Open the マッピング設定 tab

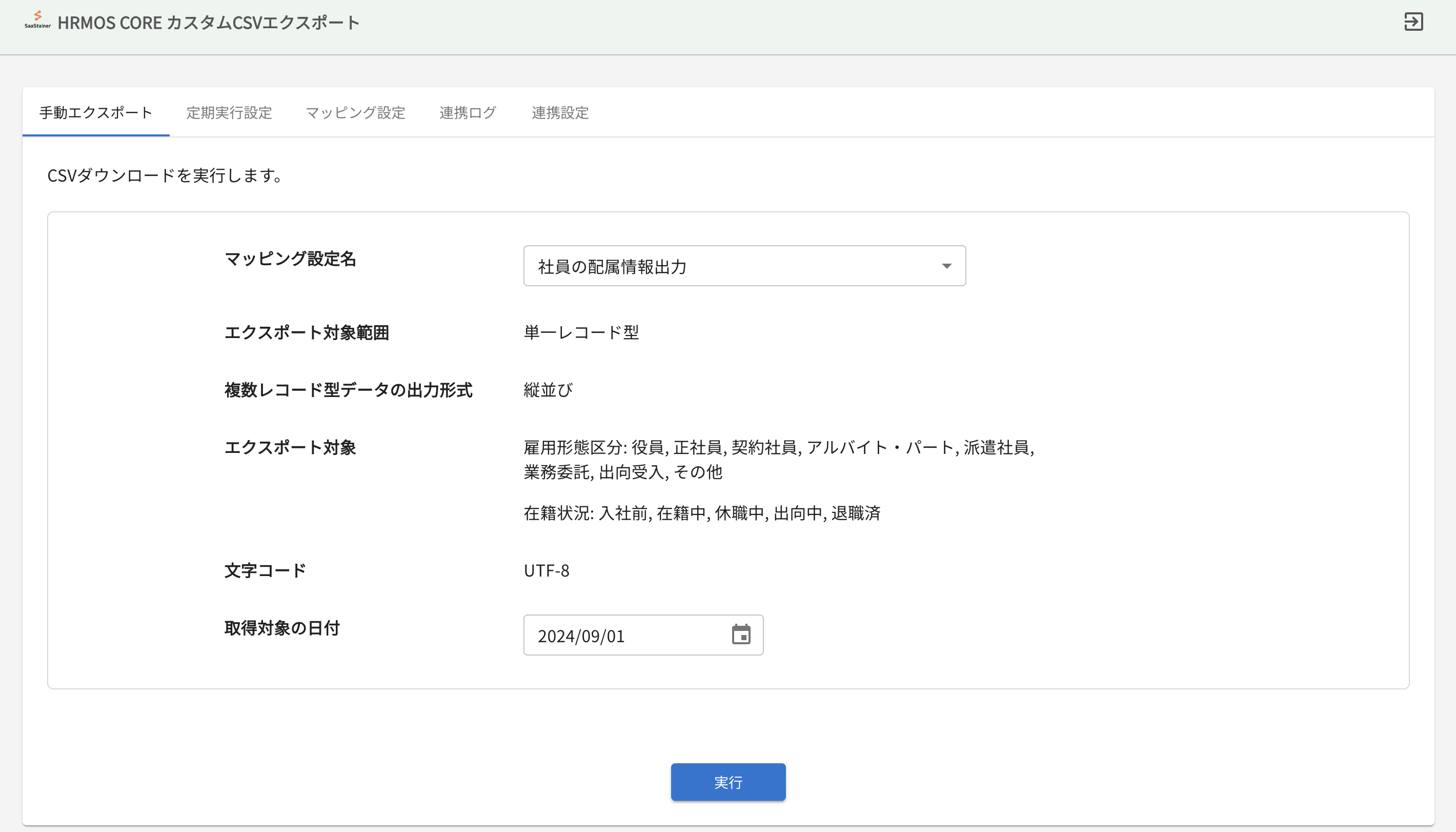[355, 113]
